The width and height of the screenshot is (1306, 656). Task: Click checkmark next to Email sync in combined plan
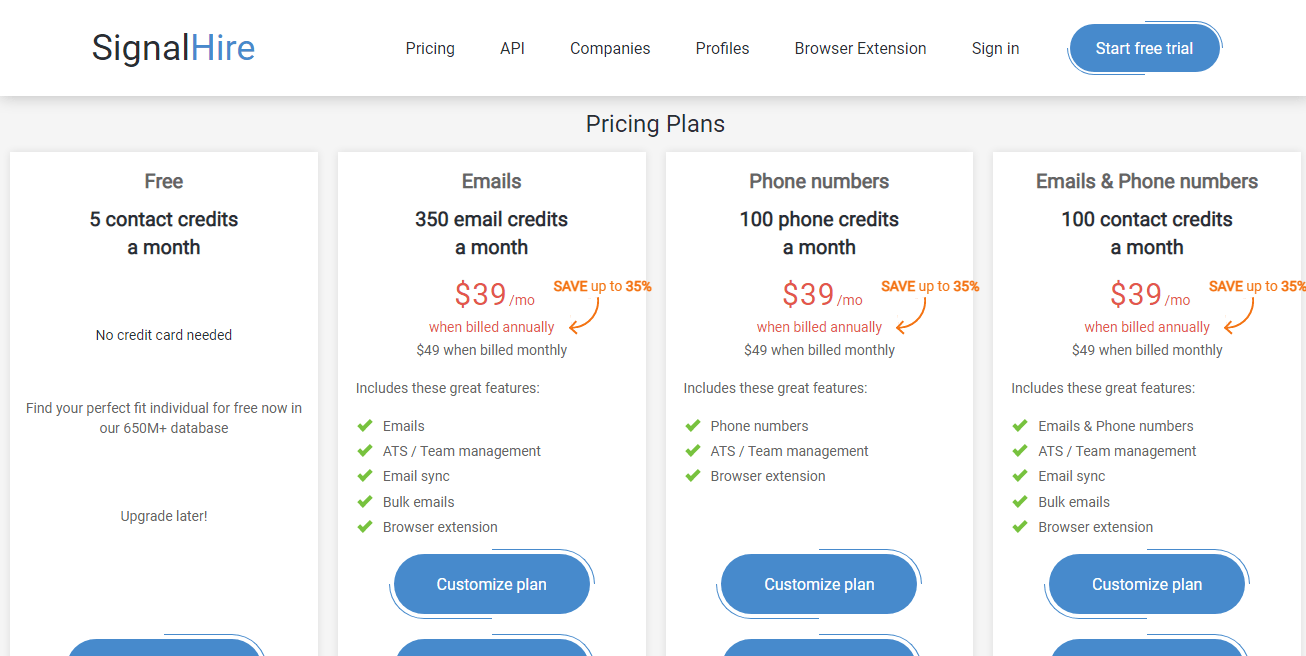tap(1020, 476)
